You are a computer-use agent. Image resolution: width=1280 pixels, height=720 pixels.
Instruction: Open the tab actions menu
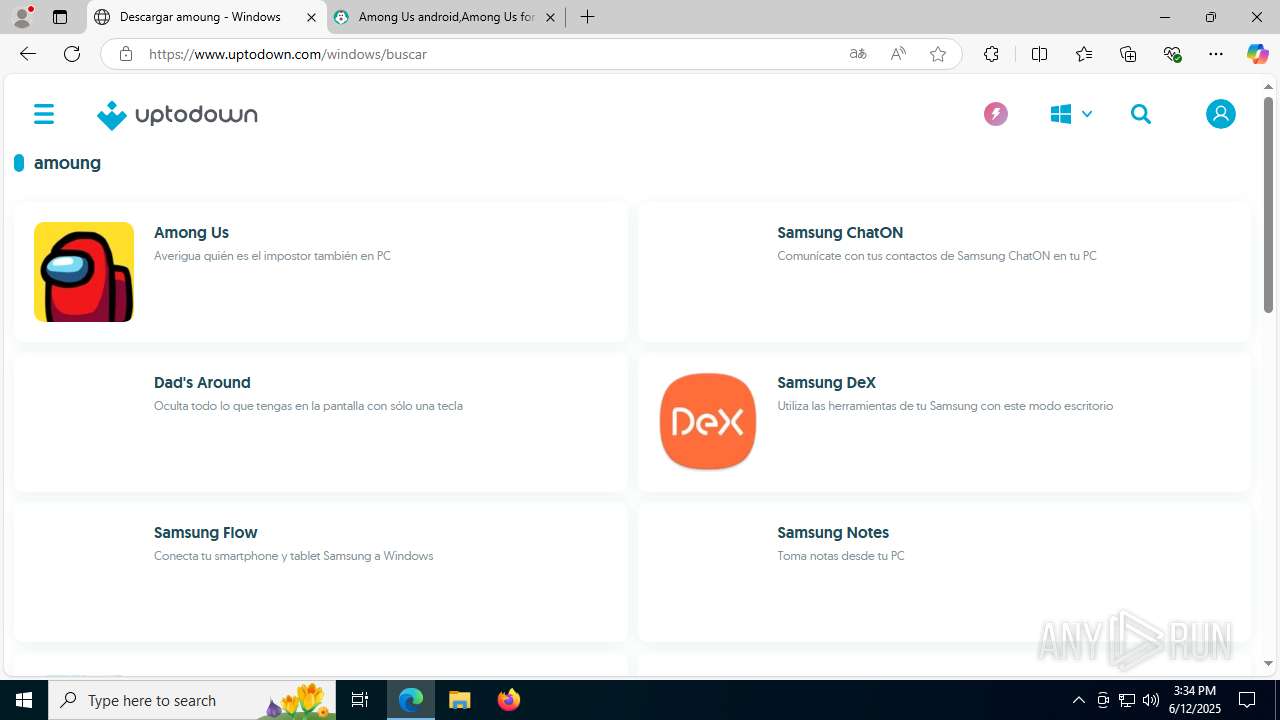coord(60,17)
